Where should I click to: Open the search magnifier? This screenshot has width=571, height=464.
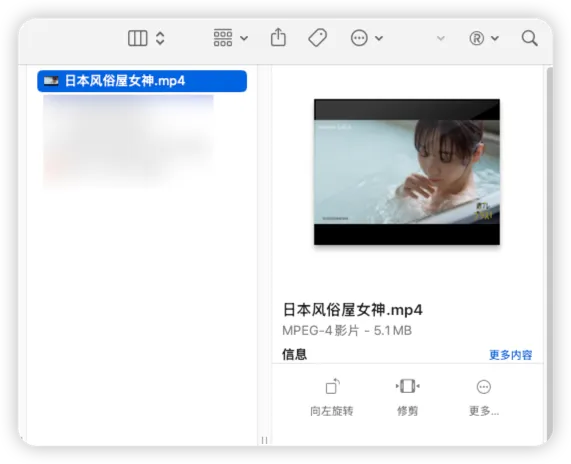(529, 38)
